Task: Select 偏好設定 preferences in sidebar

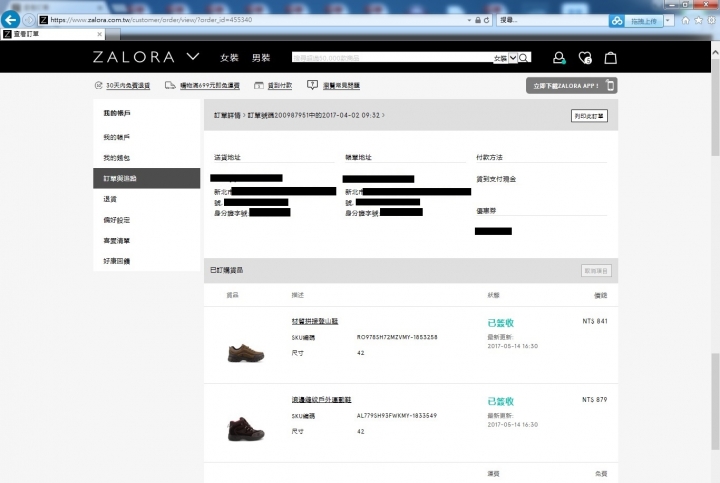Action: click(116, 220)
